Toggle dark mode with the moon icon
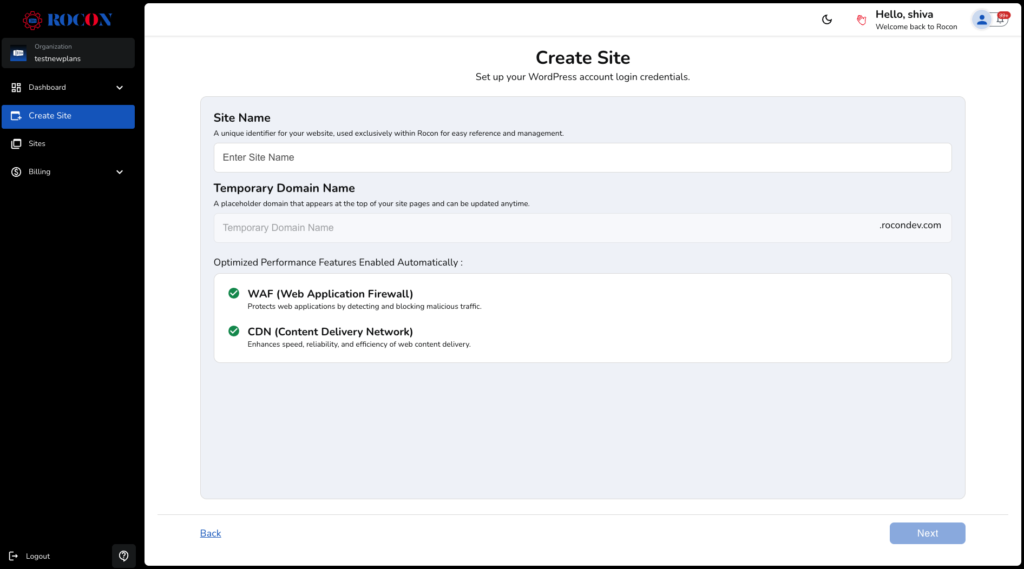This screenshot has width=1024, height=569. (827, 20)
